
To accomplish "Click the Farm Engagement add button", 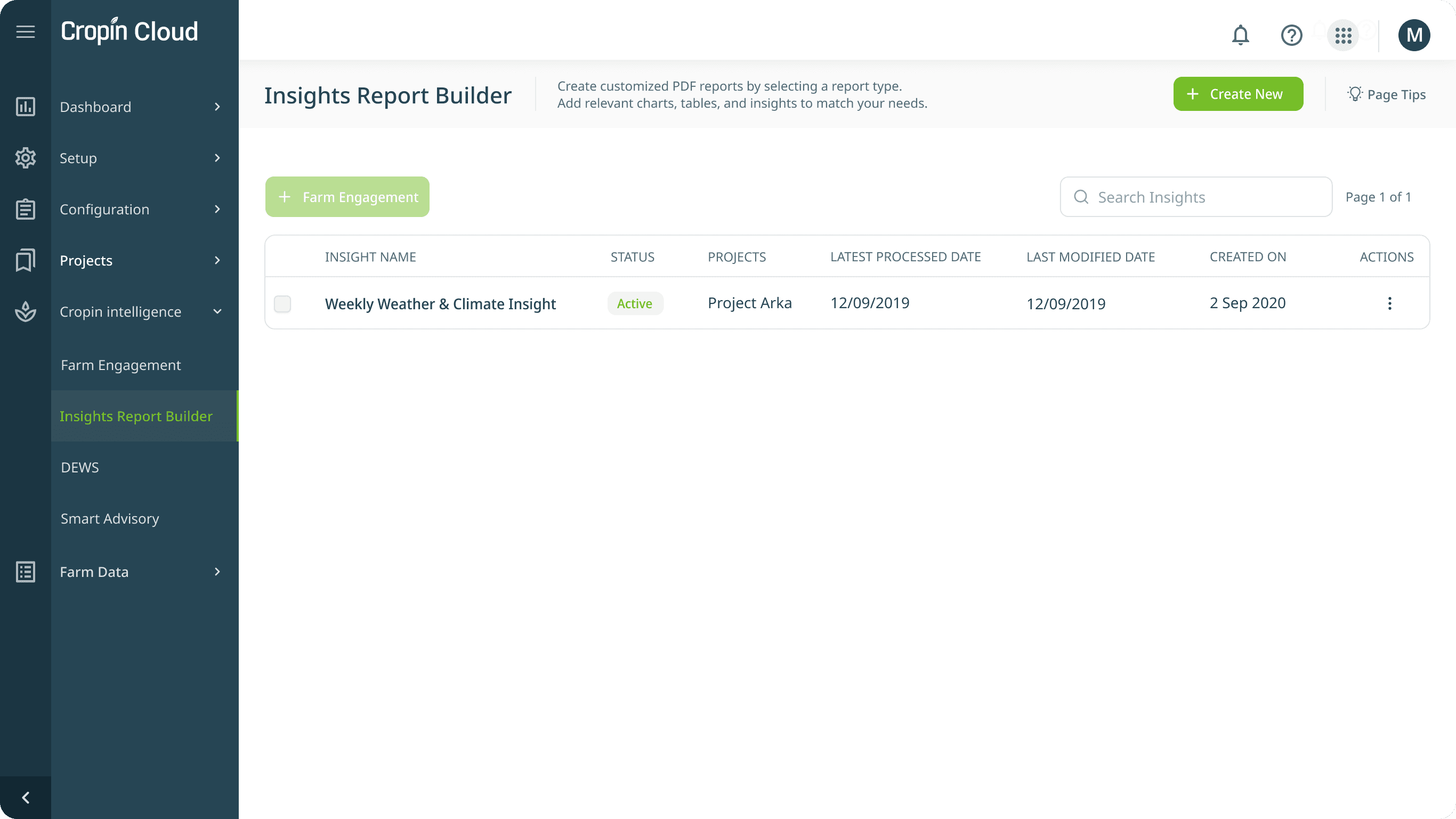I will pyautogui.click(x=347, y=197).
